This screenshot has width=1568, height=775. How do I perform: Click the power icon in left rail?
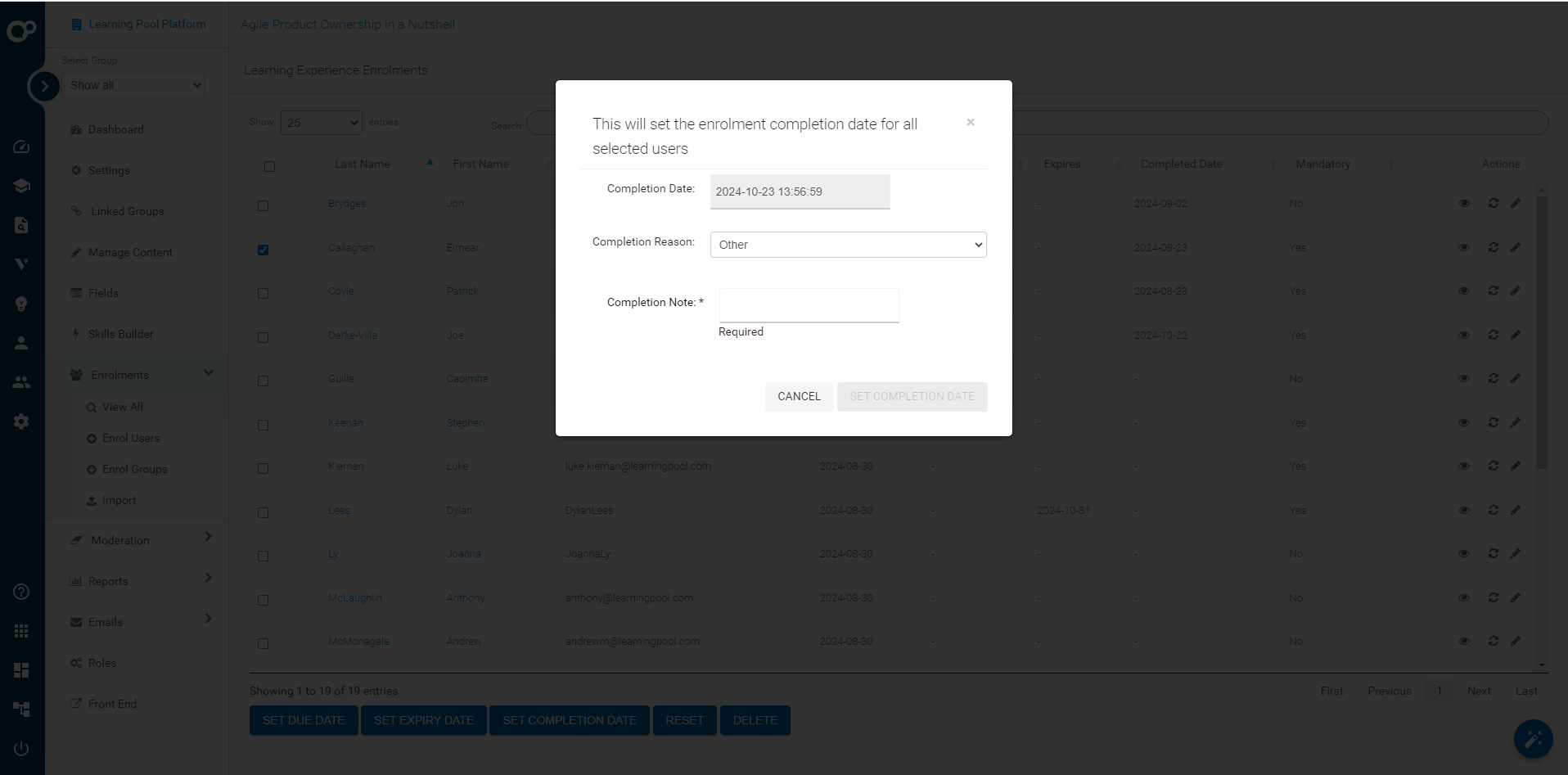(x=21, y=749)
